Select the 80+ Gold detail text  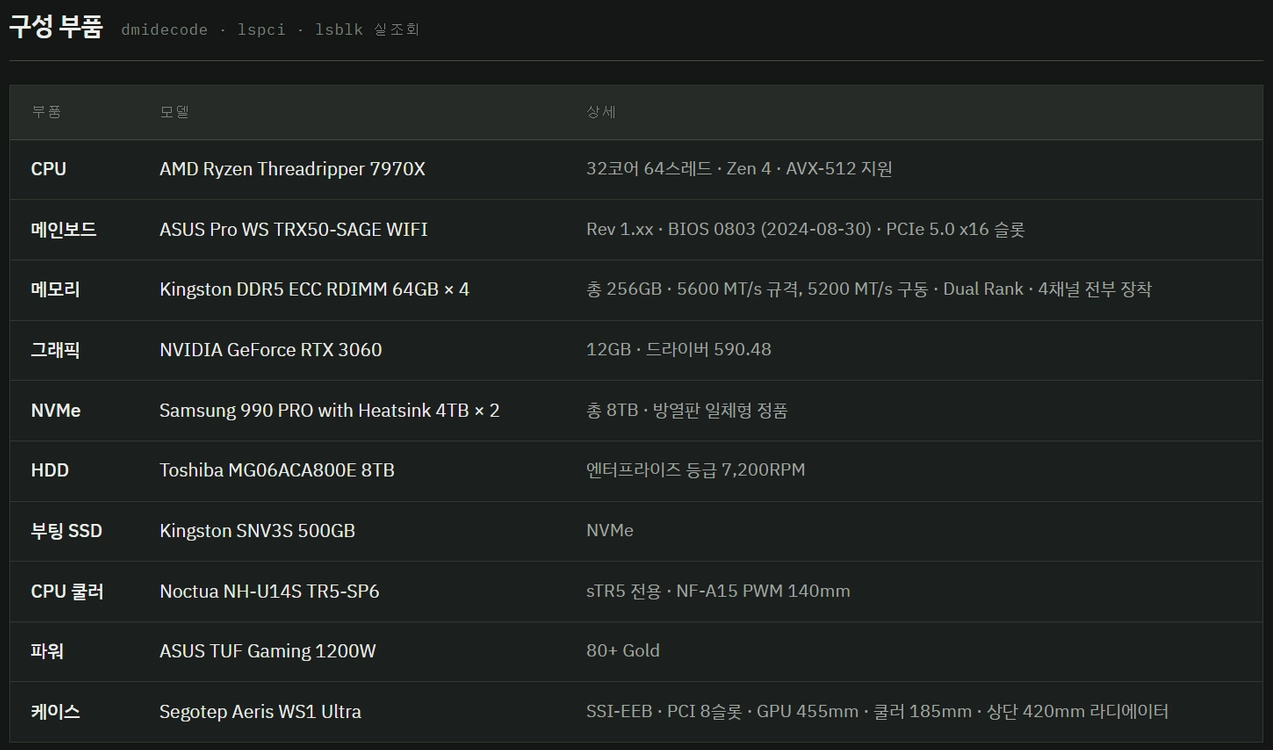coord(623,651)
